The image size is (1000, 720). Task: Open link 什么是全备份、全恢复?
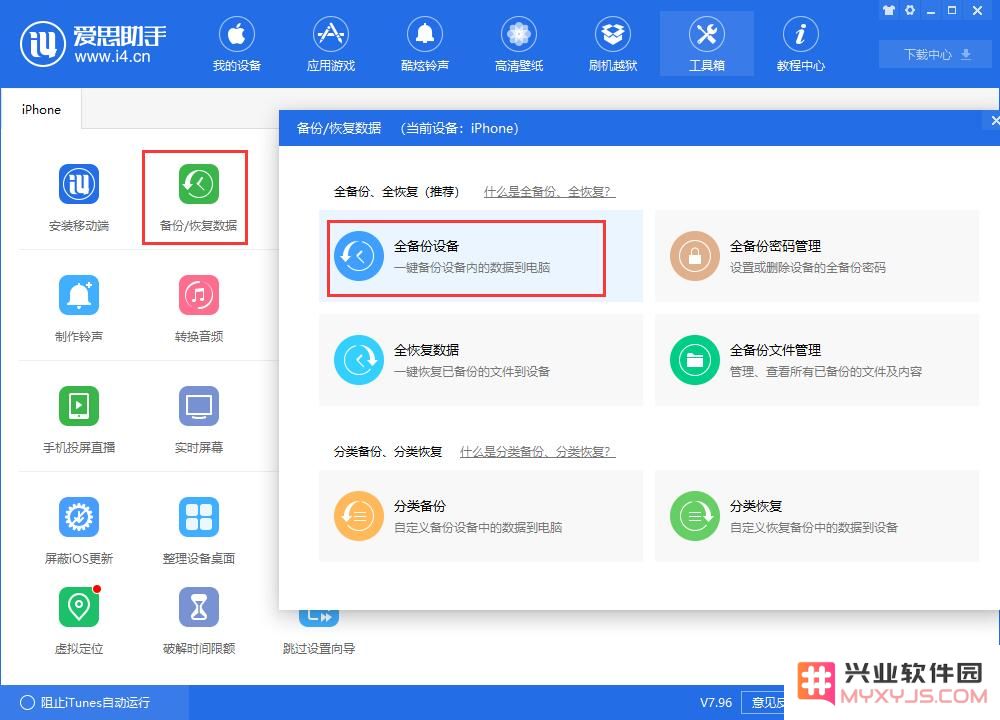click(549, 191)
